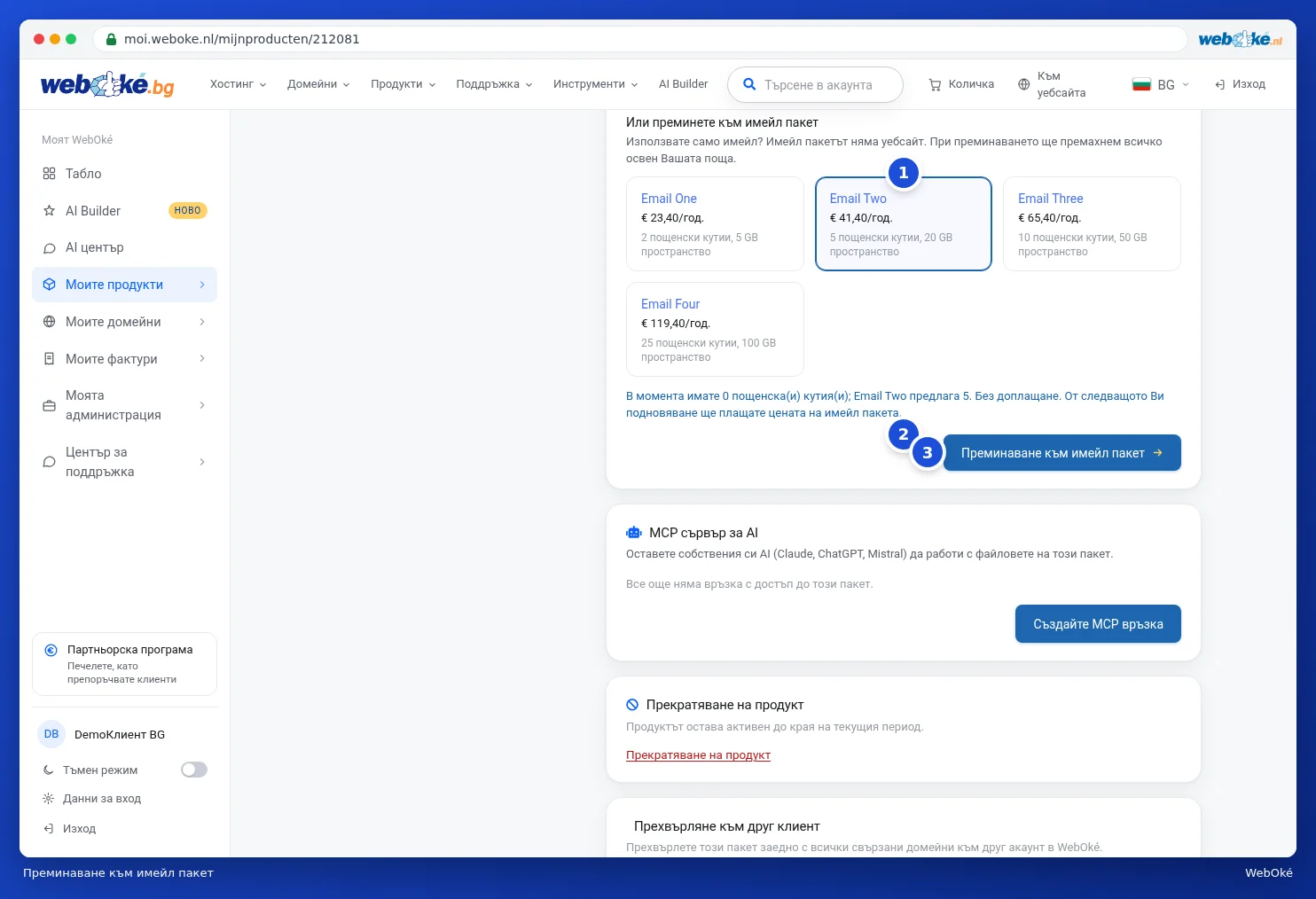Open the Домейни dropdown menu
The width and height of the screenshot is (1316, 899).
(x=318, y=84)
